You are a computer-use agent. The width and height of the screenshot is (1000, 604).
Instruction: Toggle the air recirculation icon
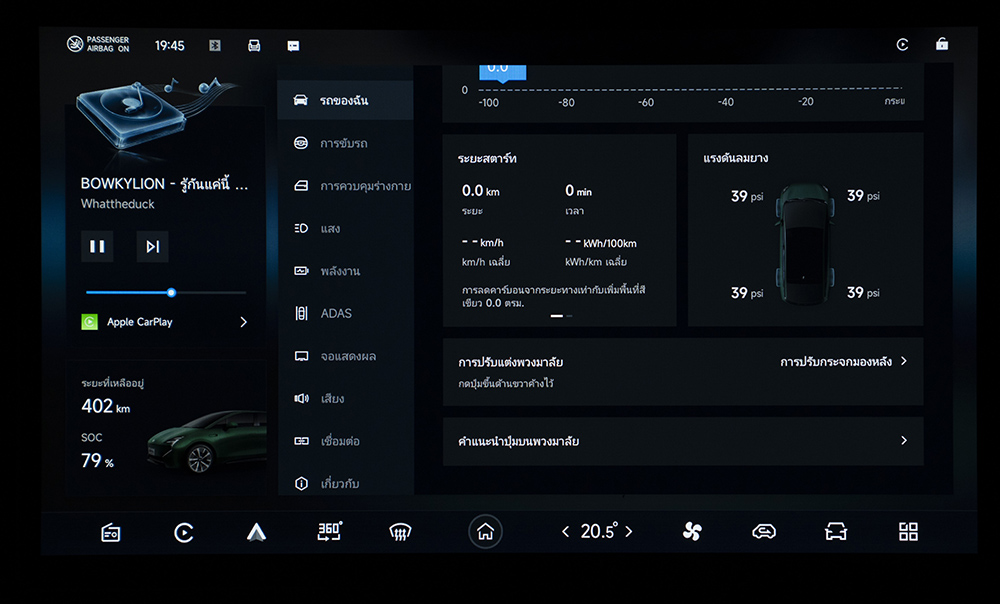tap(764, 531)
